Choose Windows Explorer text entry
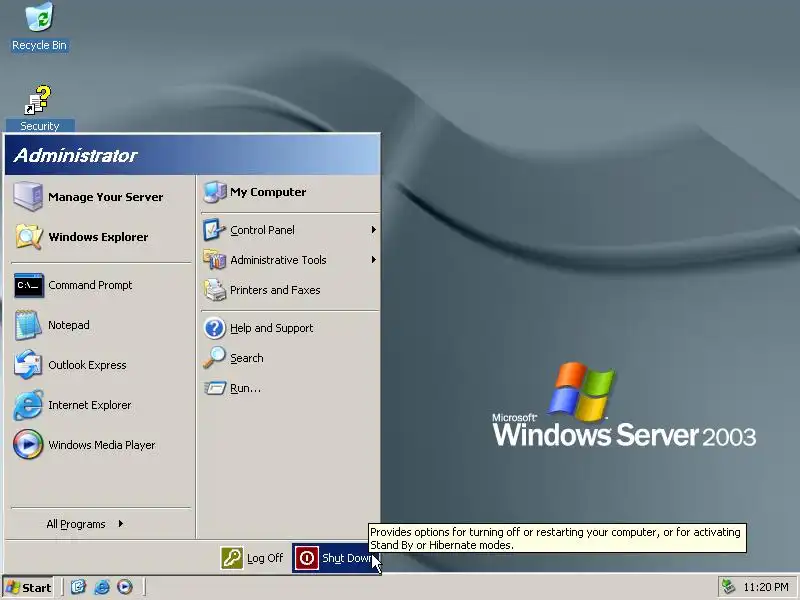The image size is (800, 600). pyautogui.click(x=98, y=237)
